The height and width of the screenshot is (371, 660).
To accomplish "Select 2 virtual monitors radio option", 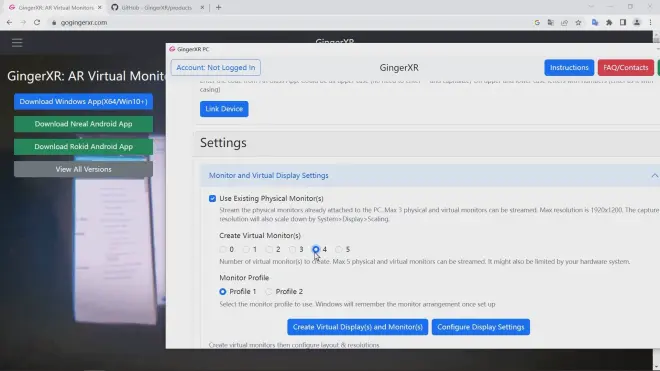I will (x=269, y=249).
